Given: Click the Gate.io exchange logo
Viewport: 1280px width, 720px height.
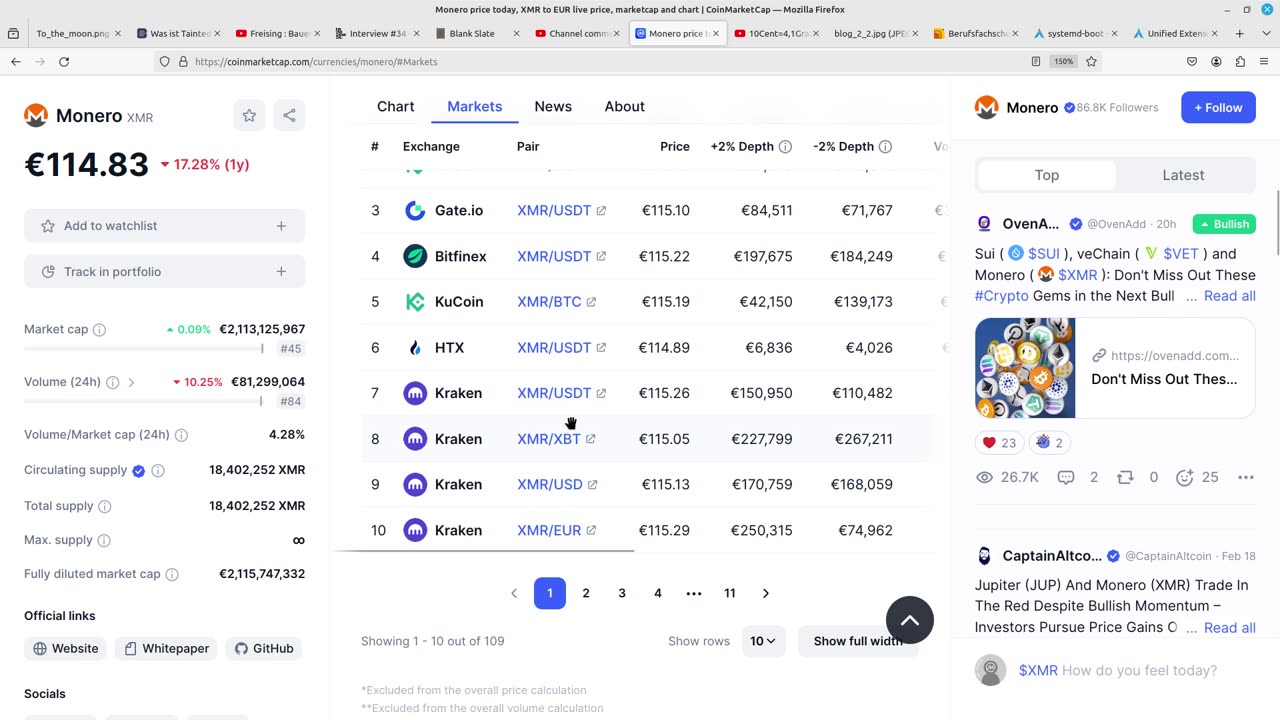Looking at the screenshot, I should point(415,210).
